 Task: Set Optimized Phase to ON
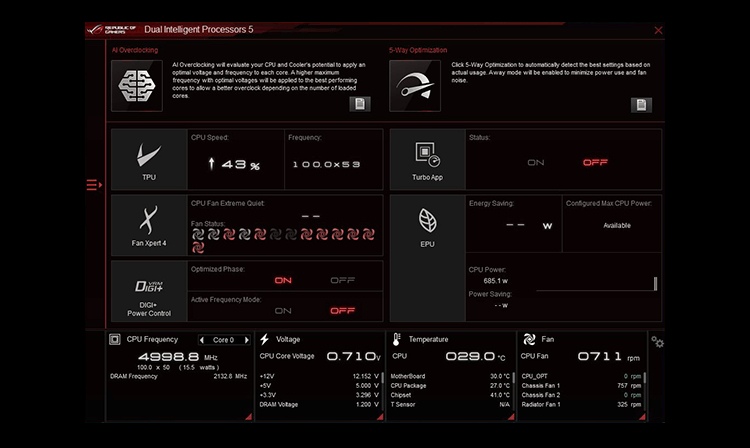coord(283,280)
